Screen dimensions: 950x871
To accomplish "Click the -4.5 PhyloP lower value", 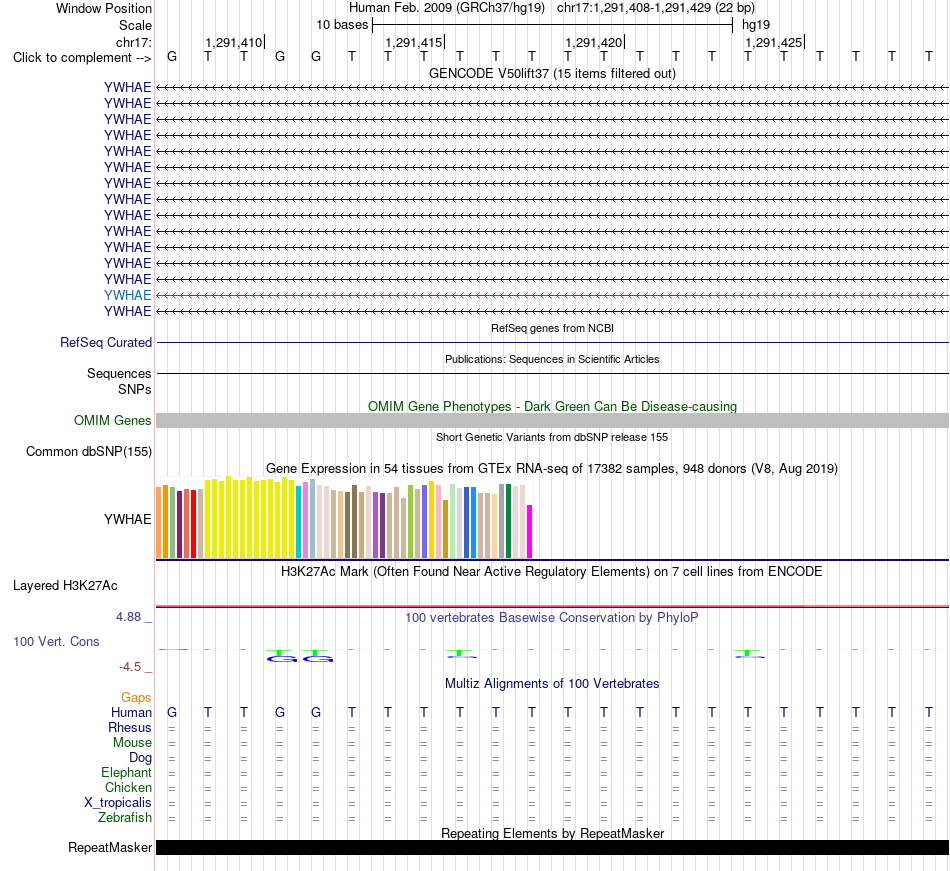I will pos(130,667).
